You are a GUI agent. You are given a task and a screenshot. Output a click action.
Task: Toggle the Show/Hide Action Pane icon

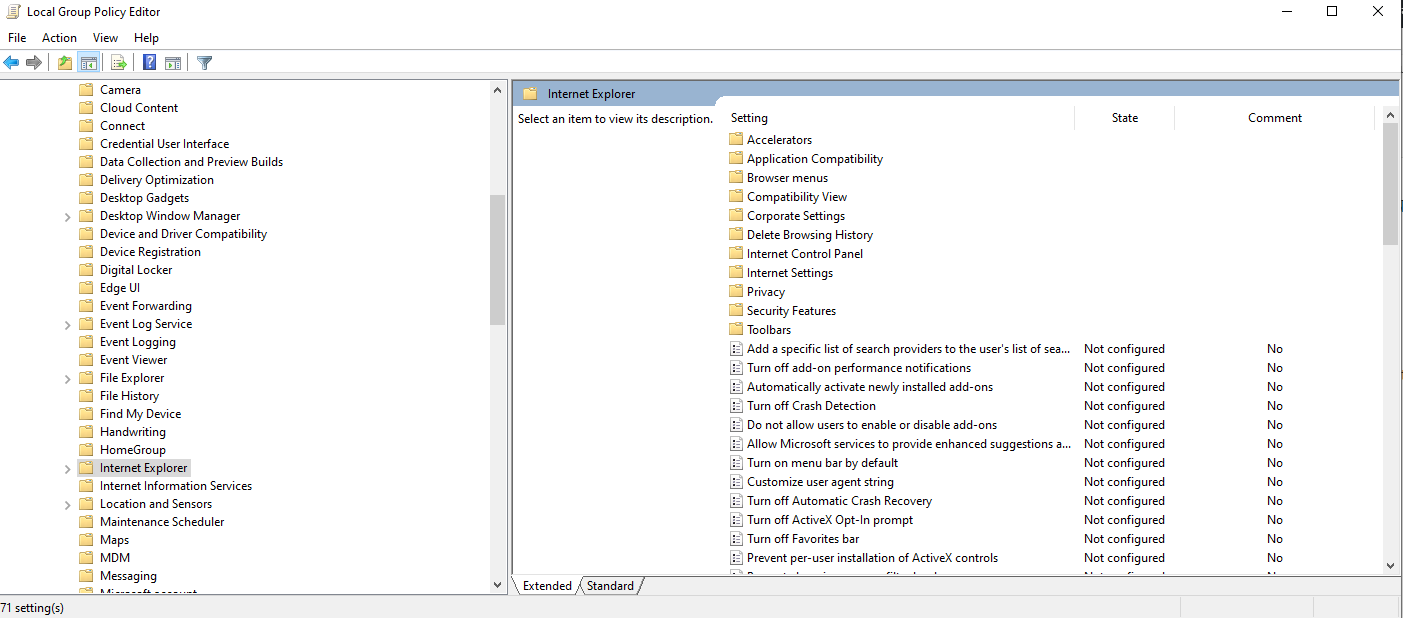coord(173,63)
